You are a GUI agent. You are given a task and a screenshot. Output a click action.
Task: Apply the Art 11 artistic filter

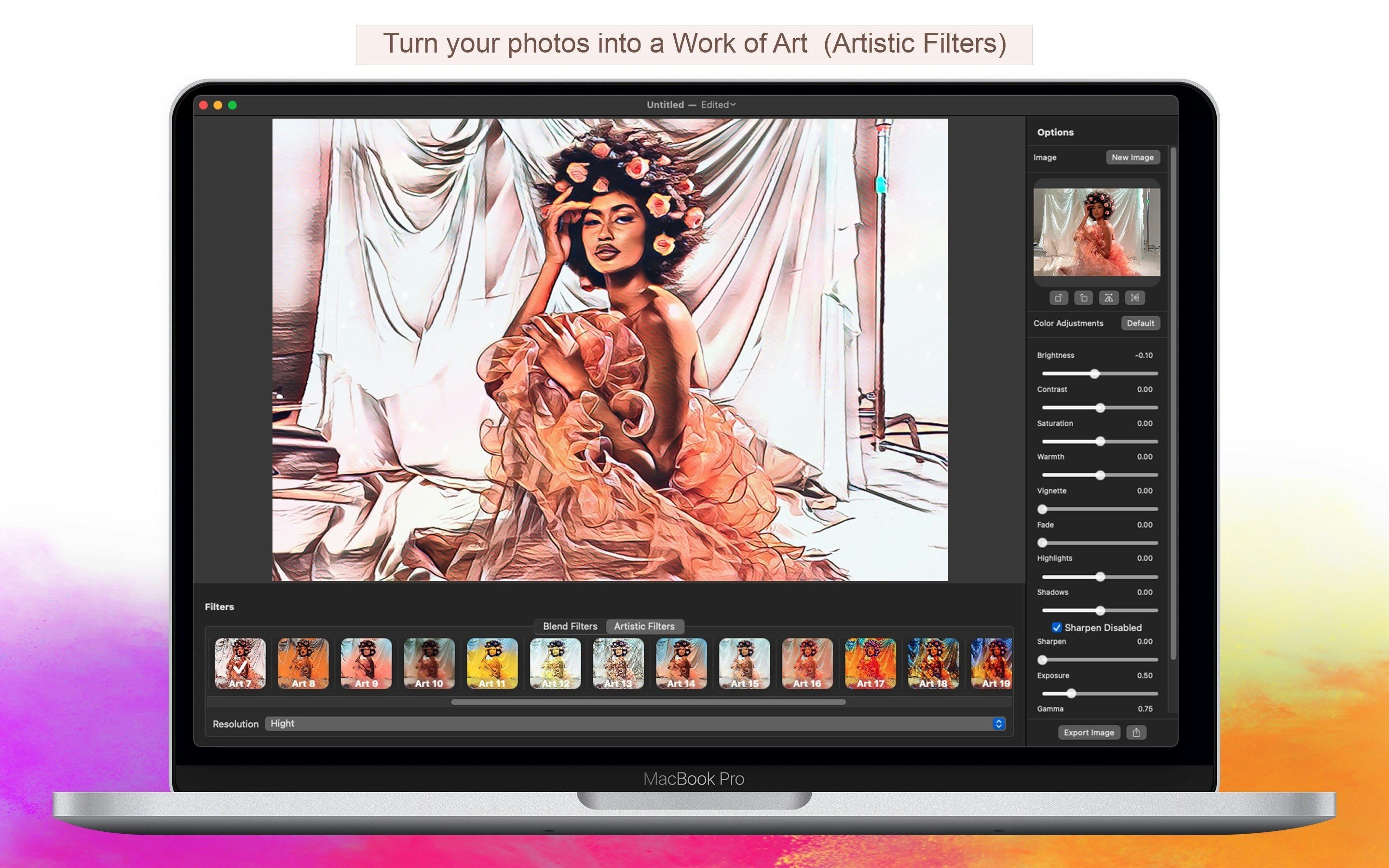tap(492, 664)
